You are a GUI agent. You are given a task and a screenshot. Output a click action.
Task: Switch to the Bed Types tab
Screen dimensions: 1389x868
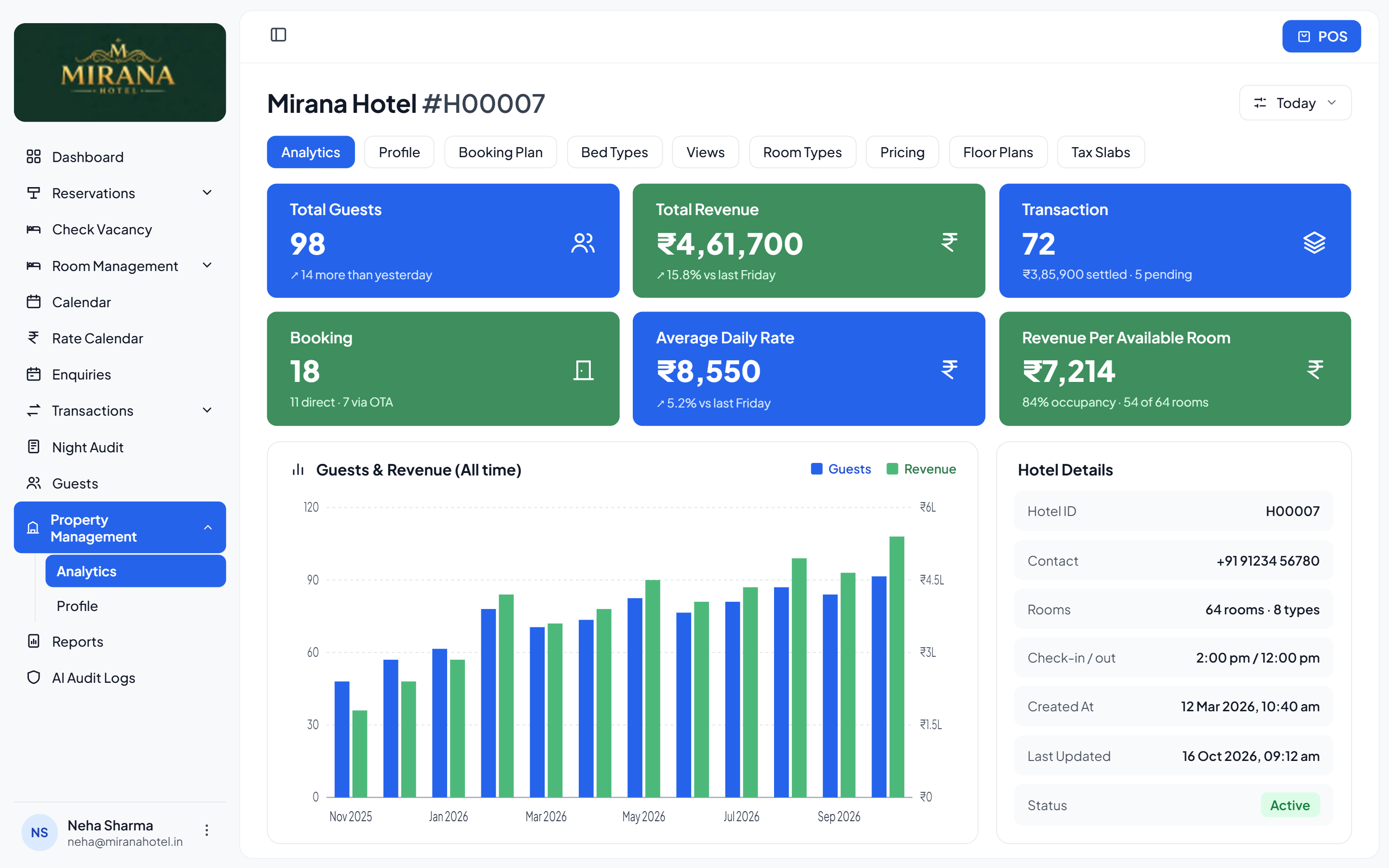614,152
